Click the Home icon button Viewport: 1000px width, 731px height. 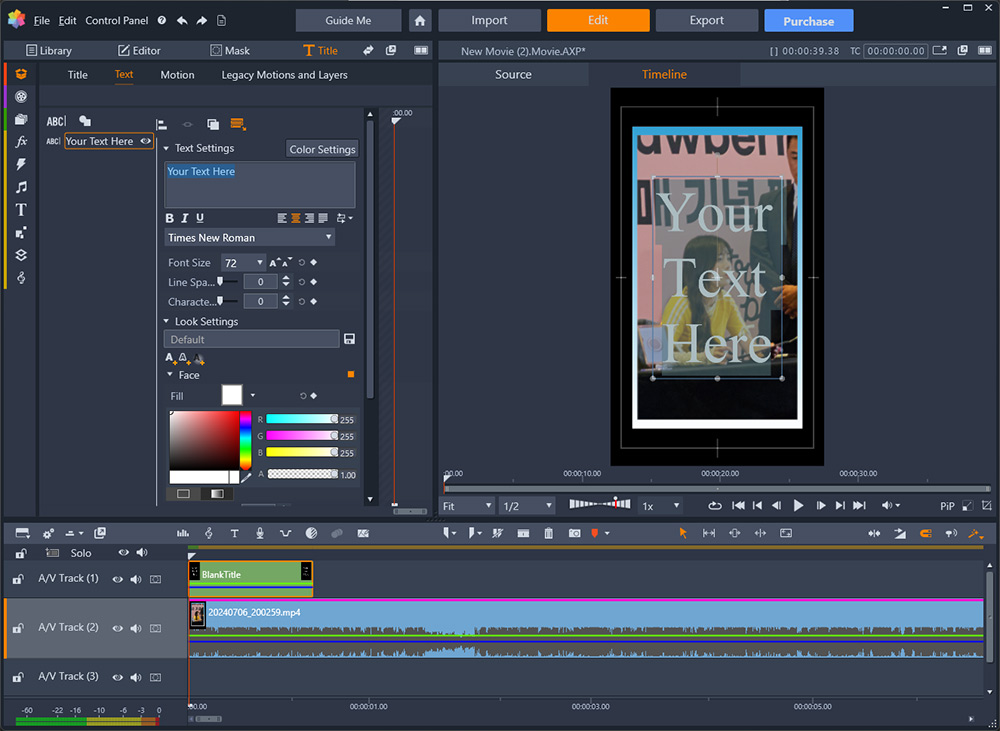click(x=420, y=20)
